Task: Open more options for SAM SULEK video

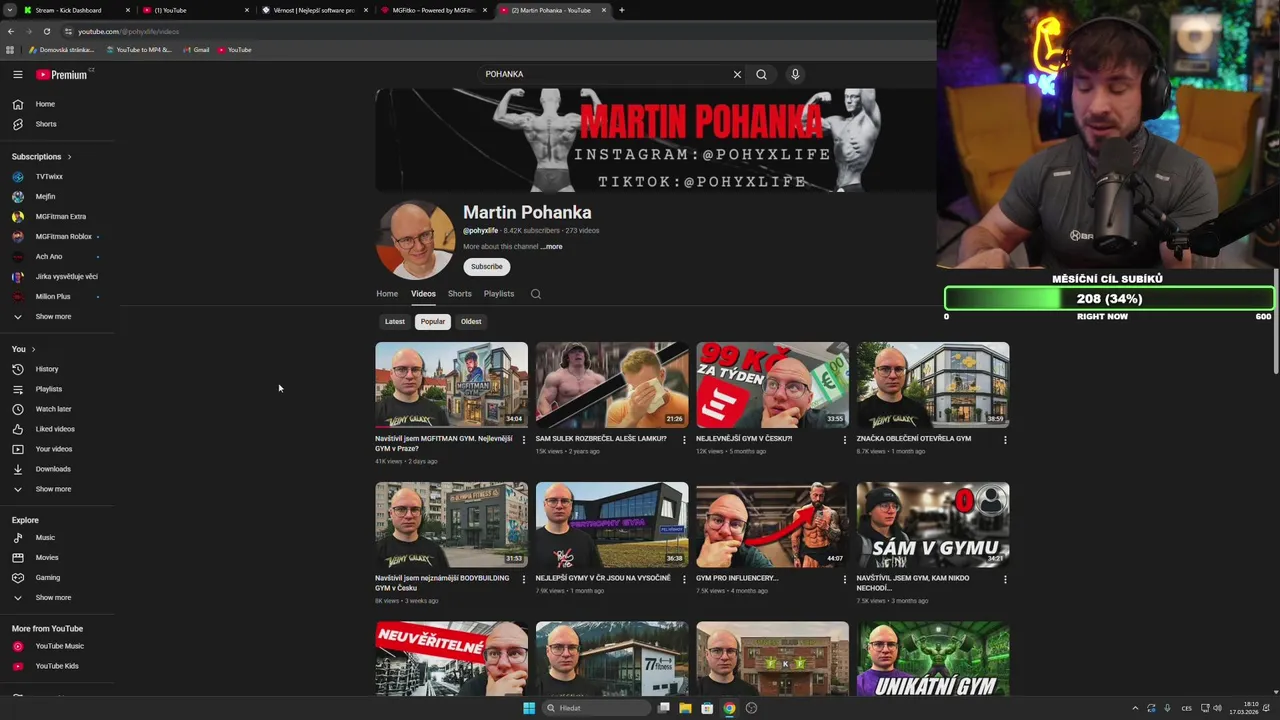Action: click(684, 440)
